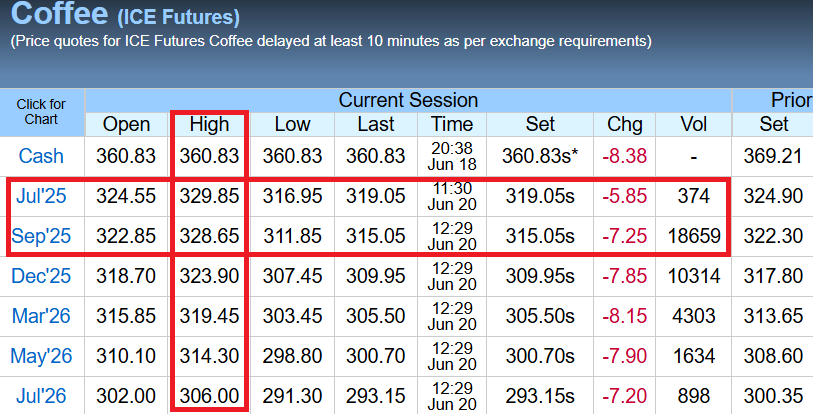Viewport: 813px width, 414px height.
Task: Select Sep'25 prior settle 322.30
Action: click(x=773, y=236)
